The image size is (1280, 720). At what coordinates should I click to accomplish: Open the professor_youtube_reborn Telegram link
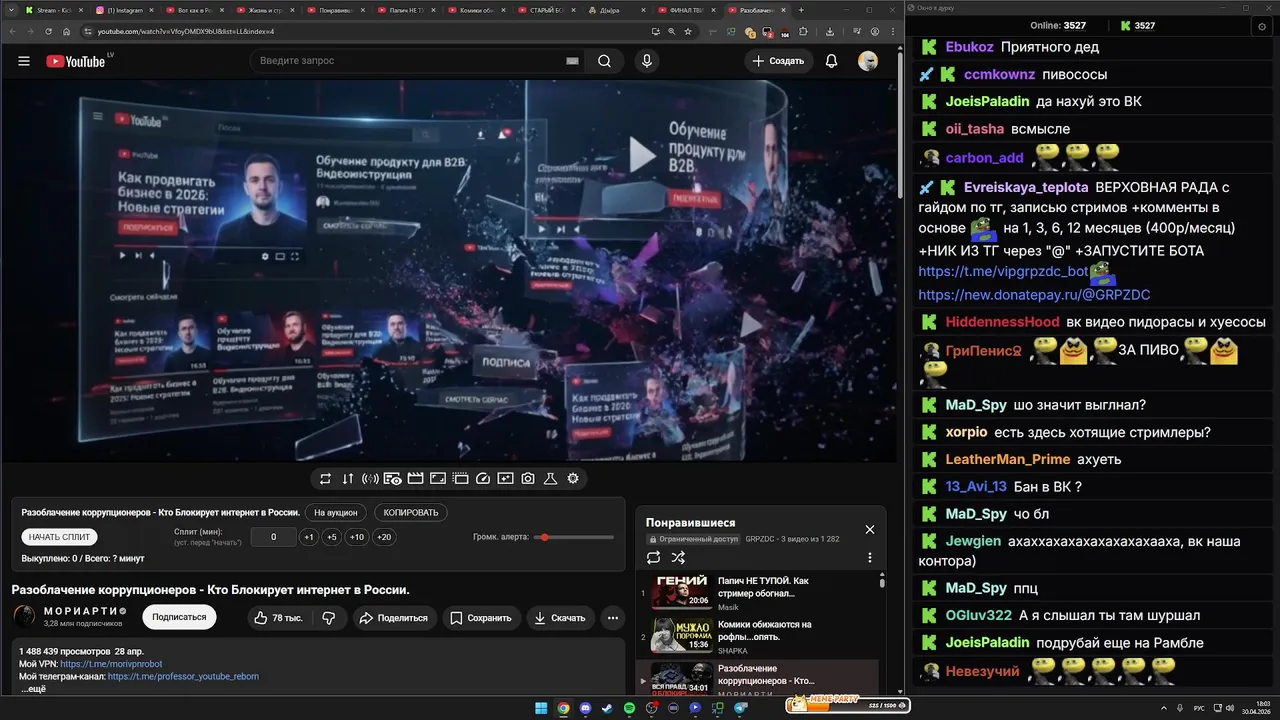click(x=183, y=676)
